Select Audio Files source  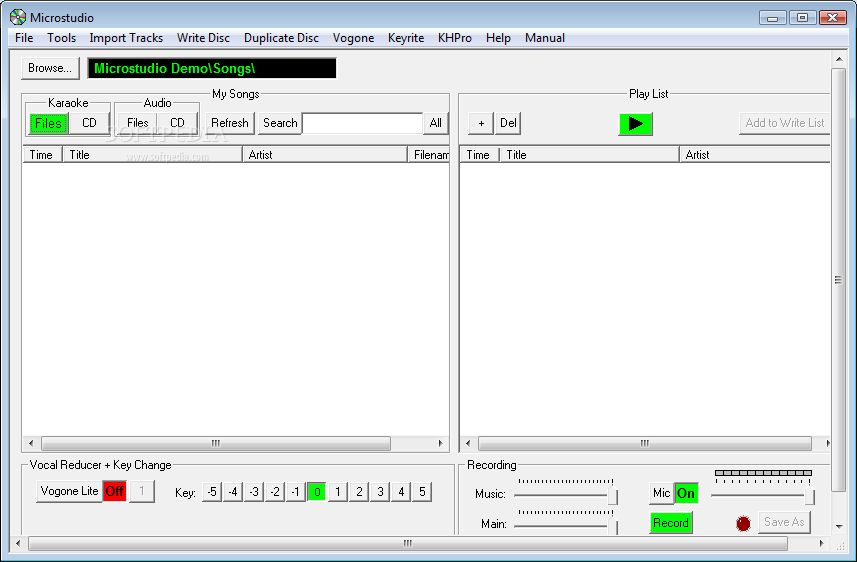click(138, 123)
